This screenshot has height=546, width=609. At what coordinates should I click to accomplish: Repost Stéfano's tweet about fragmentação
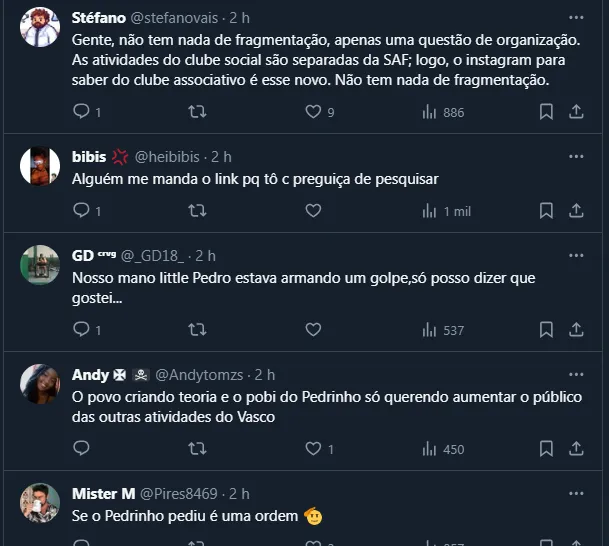198,112
